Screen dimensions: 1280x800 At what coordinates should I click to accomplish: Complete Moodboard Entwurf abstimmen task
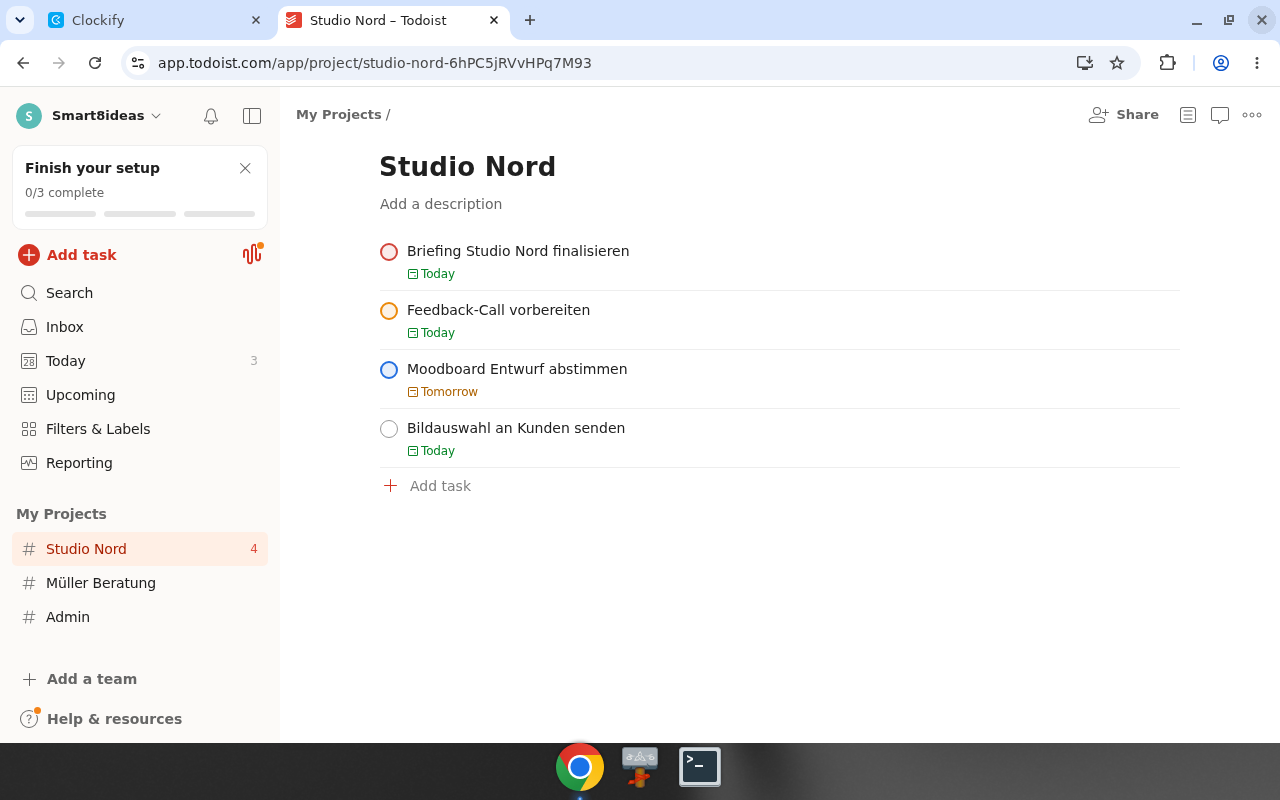(389, 370)
